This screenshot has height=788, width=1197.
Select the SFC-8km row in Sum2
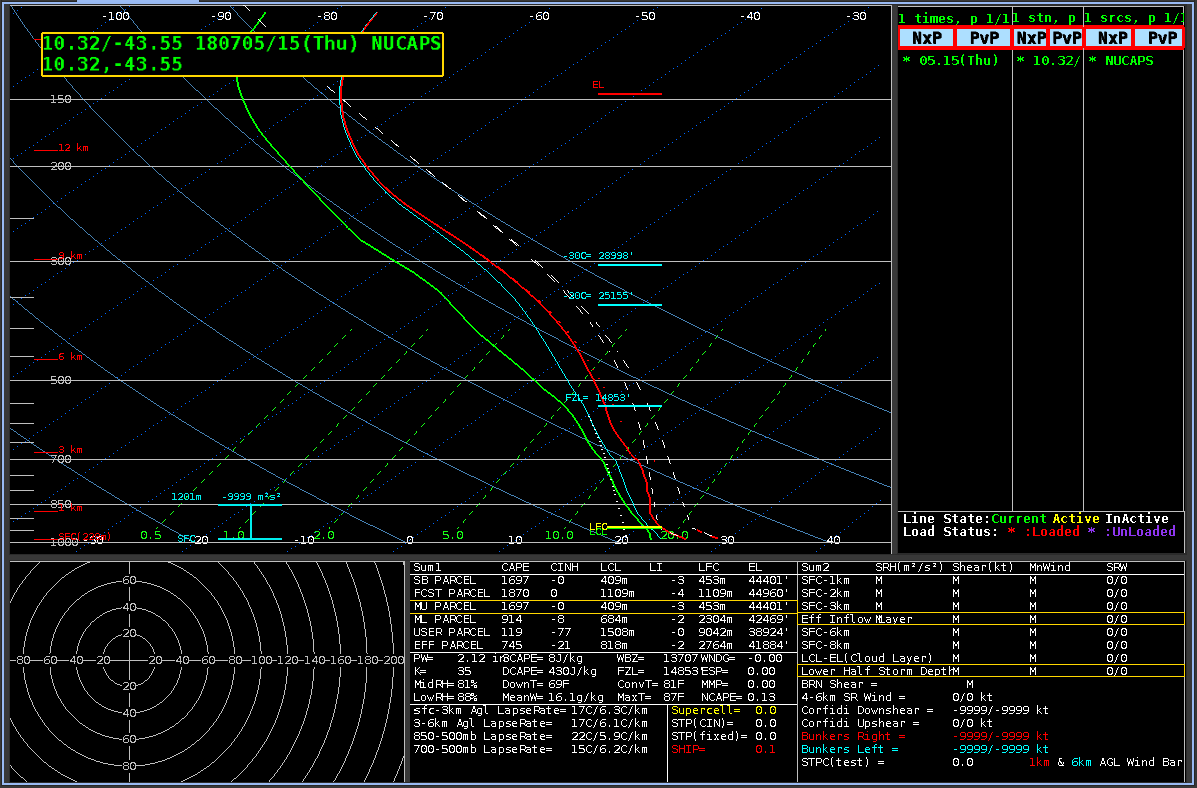pyautogui.click(x=991, y=645)
